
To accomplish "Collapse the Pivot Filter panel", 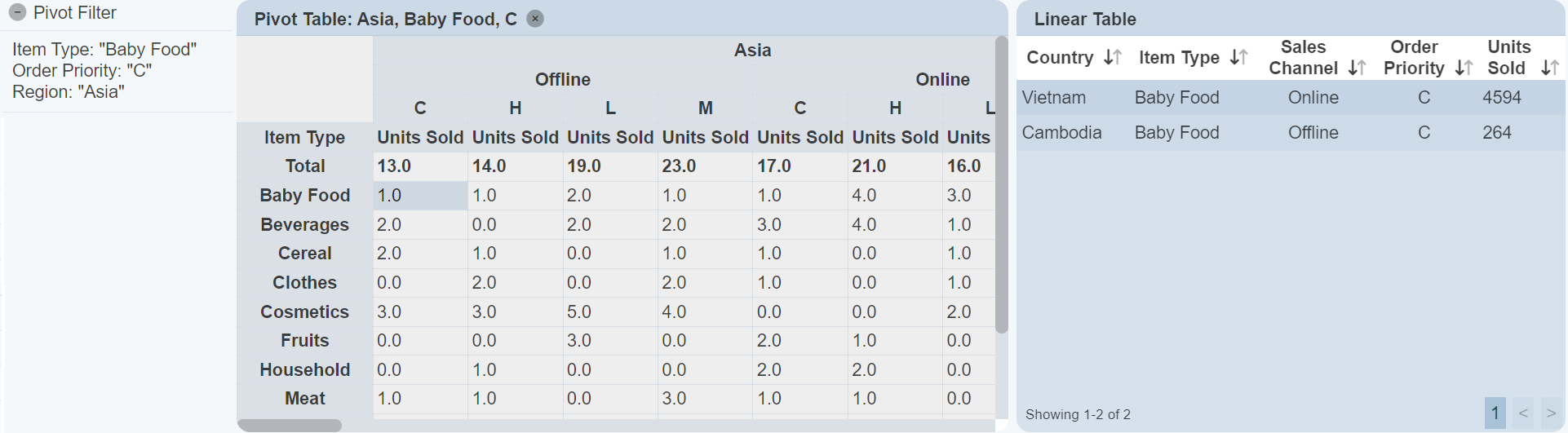I will pyautogui.click(x=17, y=13).
